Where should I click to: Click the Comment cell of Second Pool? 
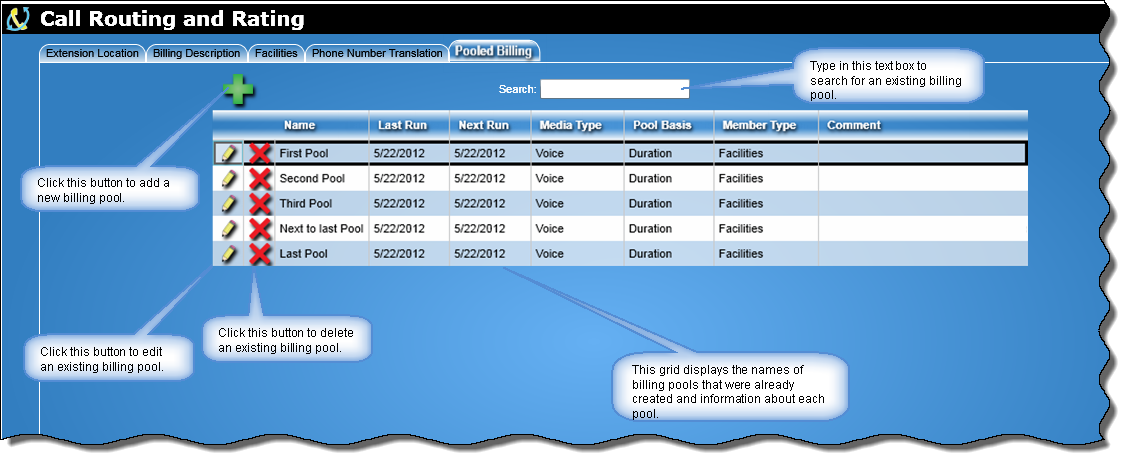pos(923,178)
